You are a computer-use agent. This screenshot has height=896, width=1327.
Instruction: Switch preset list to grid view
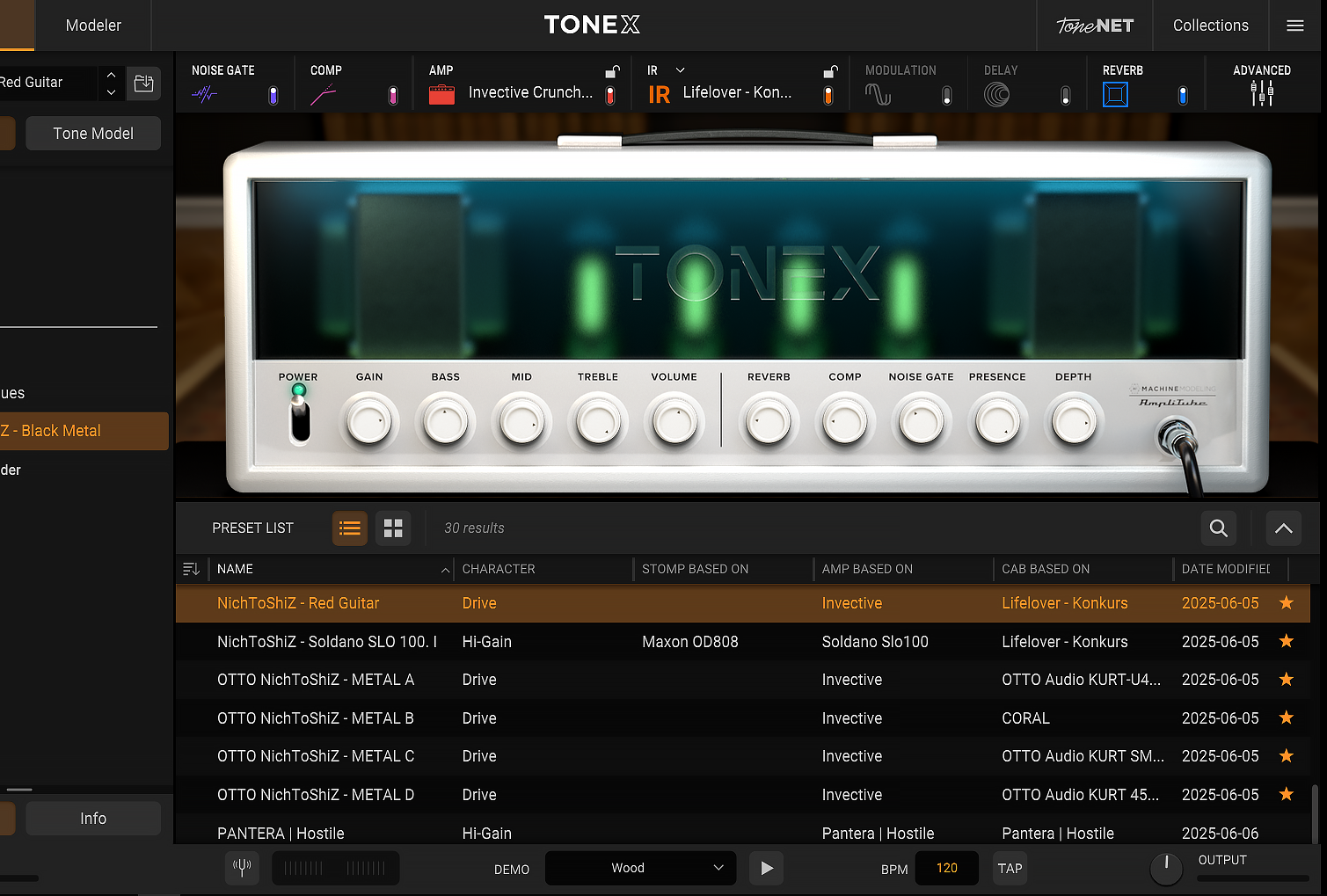[393, 528]
